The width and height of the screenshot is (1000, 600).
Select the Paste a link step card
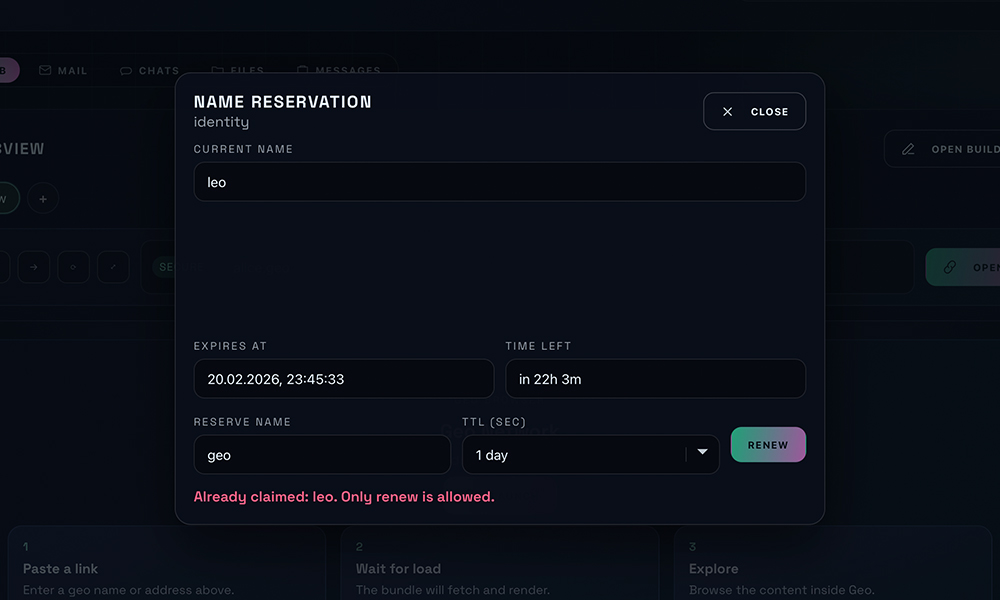(x=166, y=565)
